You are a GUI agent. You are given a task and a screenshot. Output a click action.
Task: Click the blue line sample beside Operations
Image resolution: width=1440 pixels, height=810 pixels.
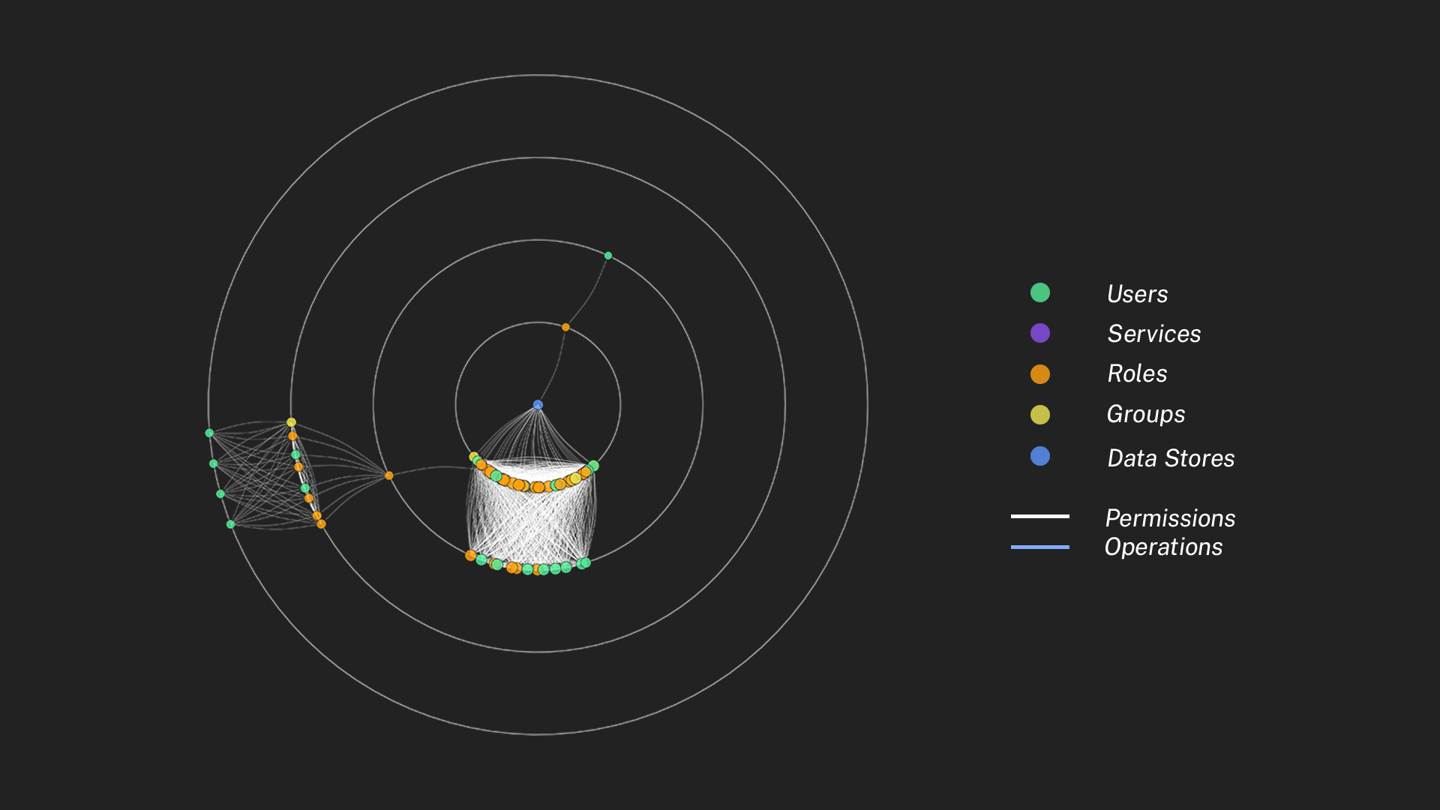1040,547
